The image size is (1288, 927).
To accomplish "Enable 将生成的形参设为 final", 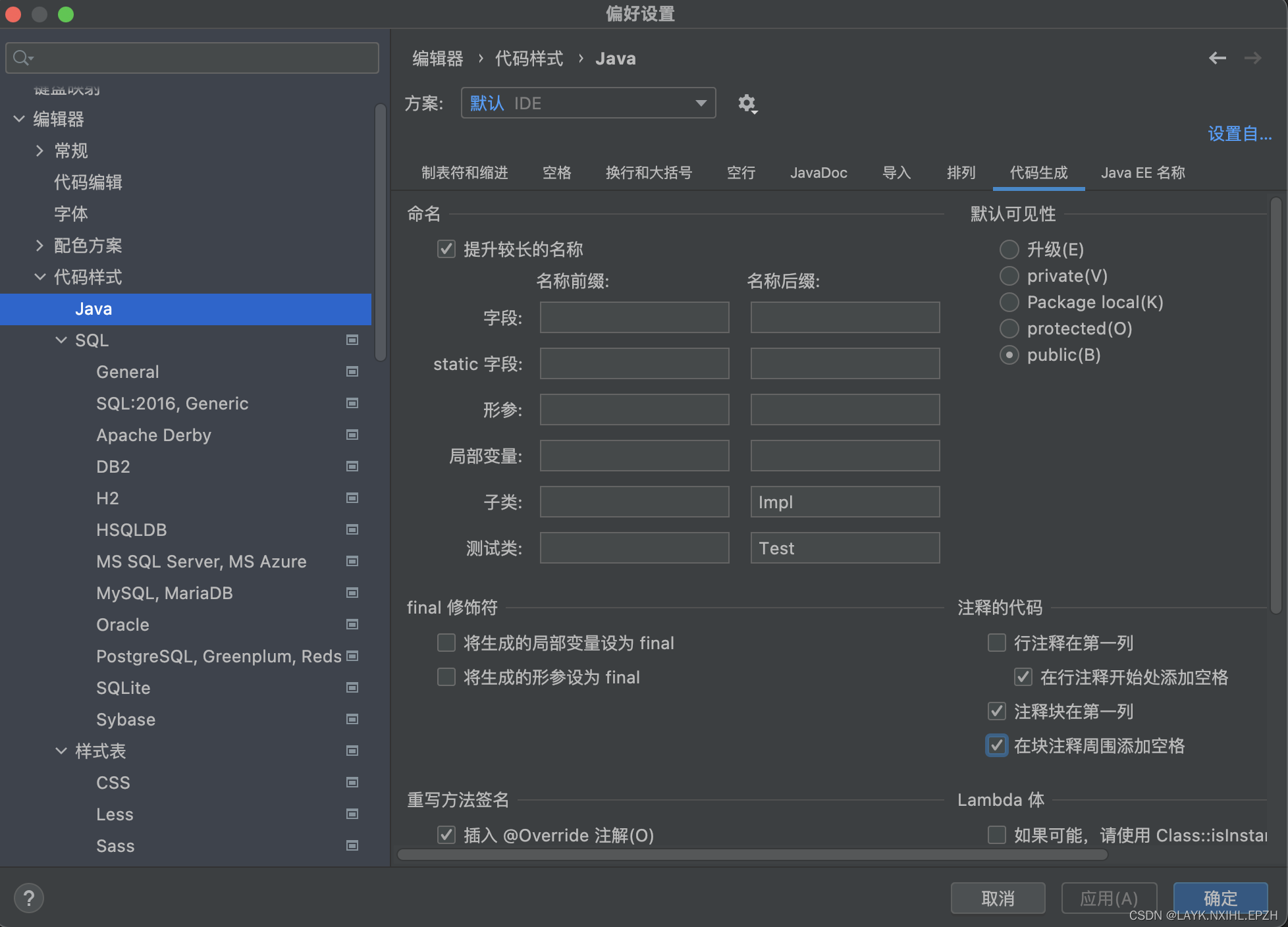I will [446, 677].
